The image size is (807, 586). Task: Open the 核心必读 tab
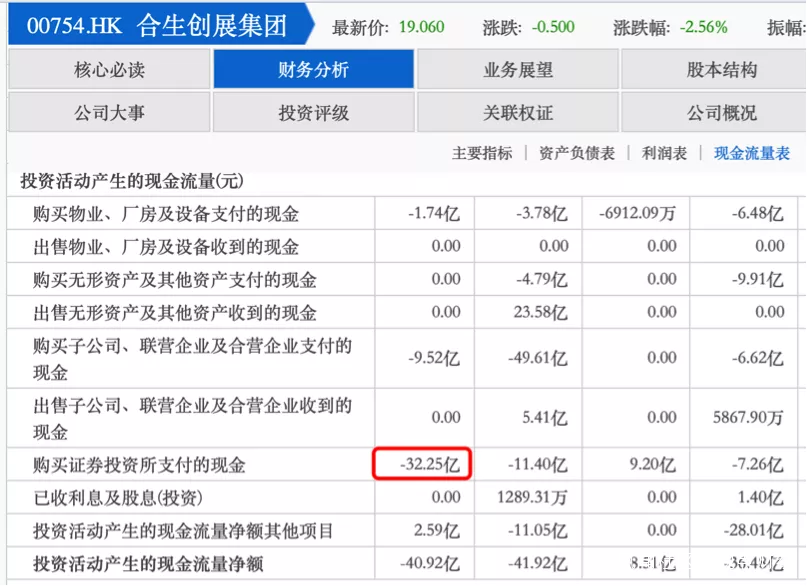pos(109,69)
